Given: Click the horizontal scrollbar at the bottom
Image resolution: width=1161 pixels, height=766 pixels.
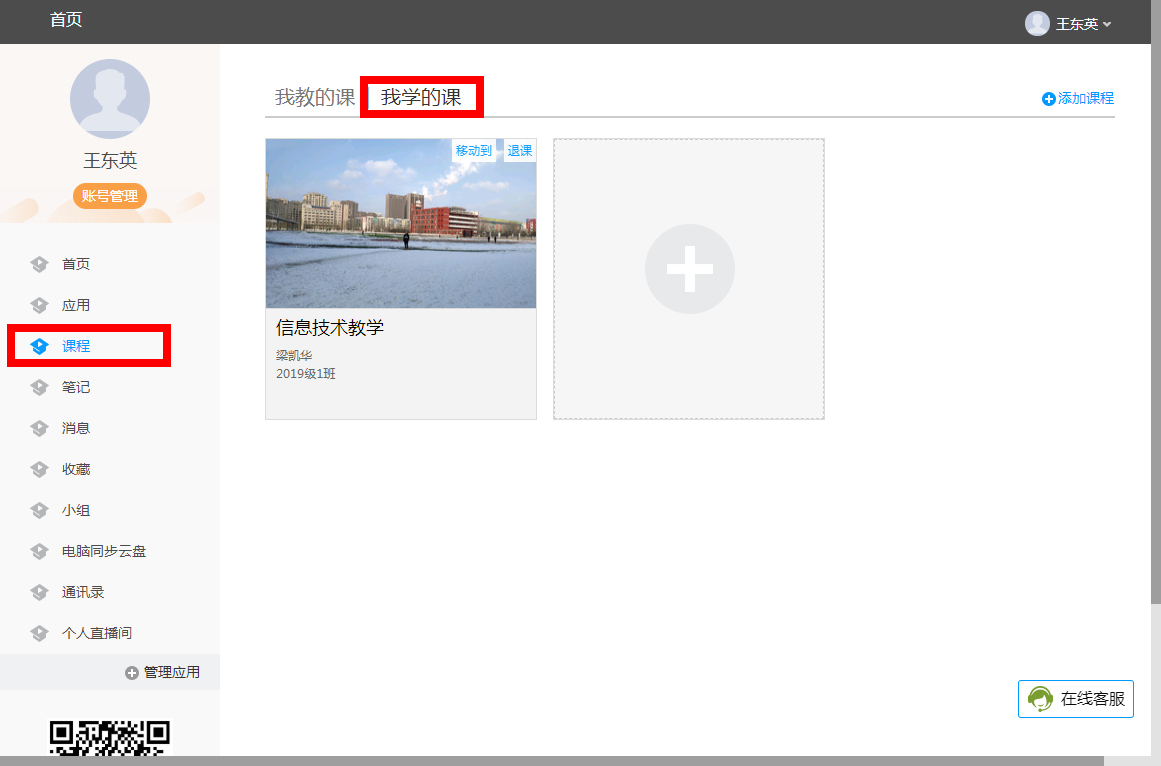Looking at the screenshot, I should coord(552,761).
